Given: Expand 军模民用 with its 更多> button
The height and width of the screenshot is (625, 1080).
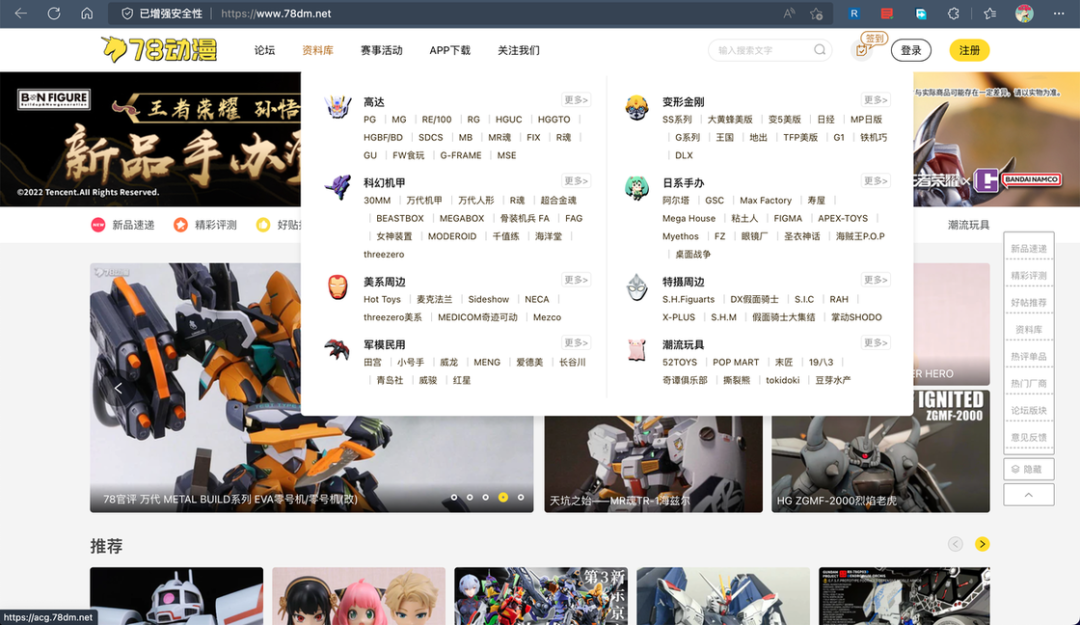Looking at the screenshot, I should (576, 342).
